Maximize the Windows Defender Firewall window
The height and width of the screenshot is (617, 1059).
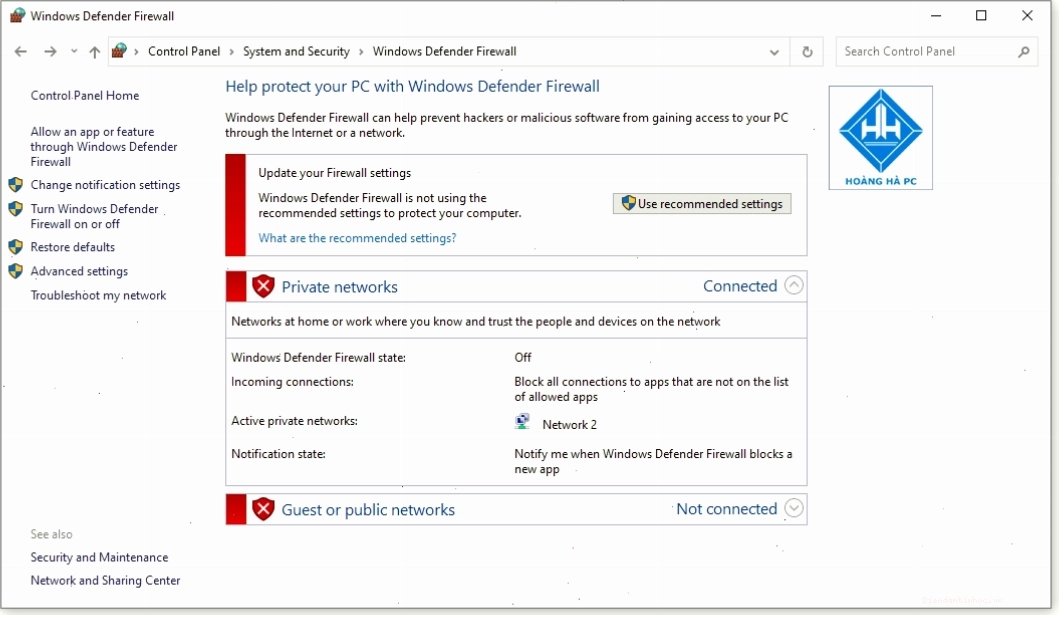(x=981, y=15)
